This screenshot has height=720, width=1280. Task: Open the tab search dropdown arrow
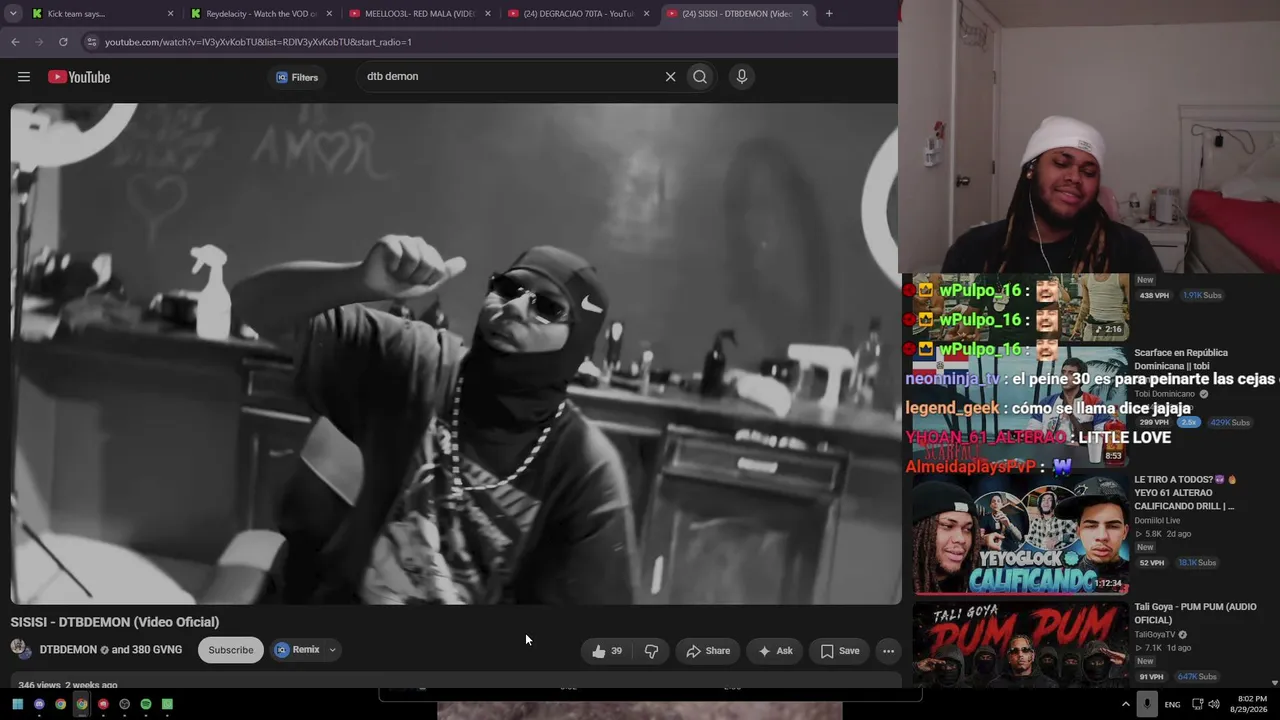point(13,14)
